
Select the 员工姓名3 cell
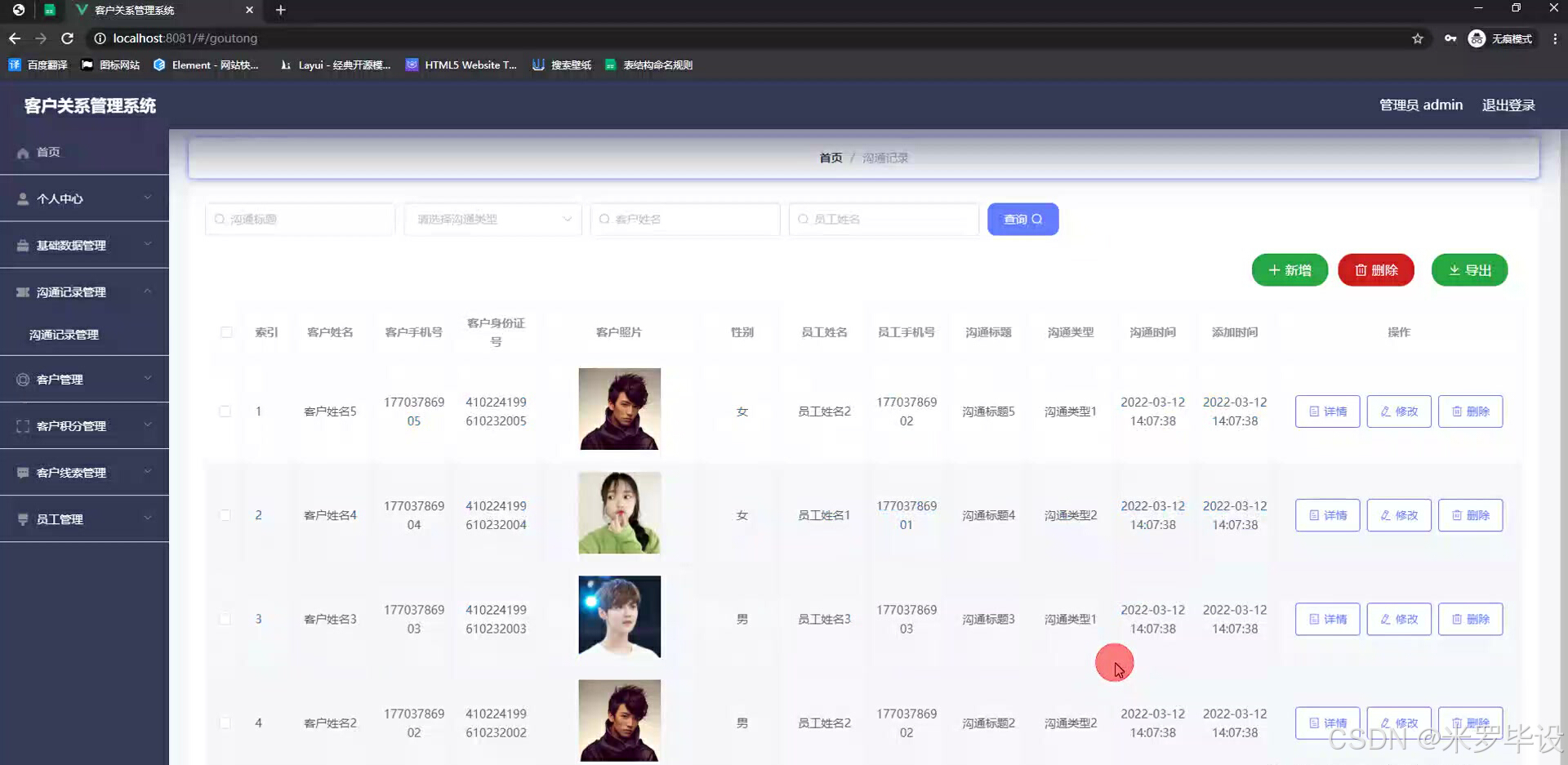[824, 619]
